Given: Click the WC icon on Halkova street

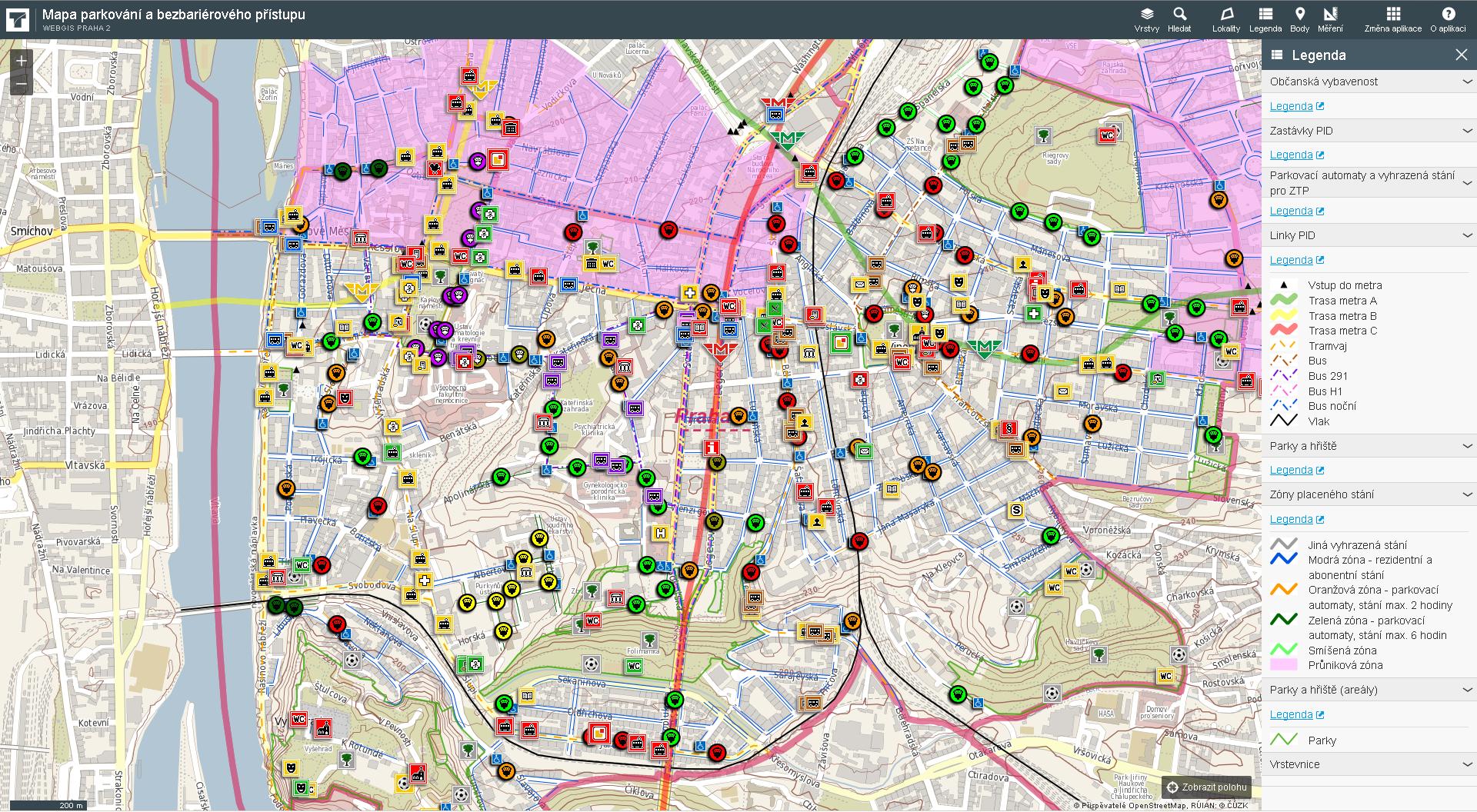Looking at the screenshot, I should click(x=608, y=265).
